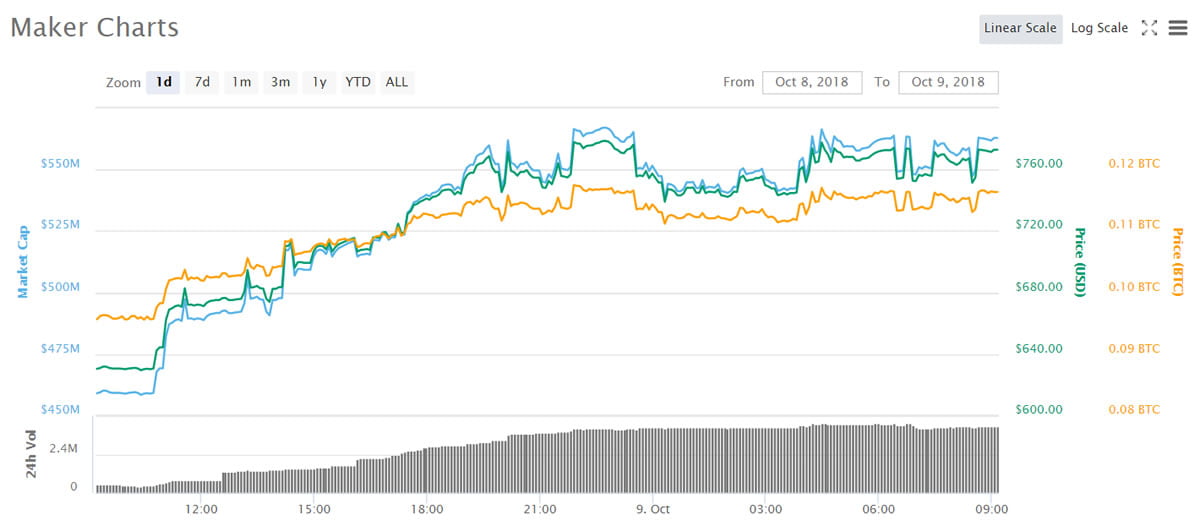Click the $600.00 price label
1200x532 pixels.
coord(1039,410)
